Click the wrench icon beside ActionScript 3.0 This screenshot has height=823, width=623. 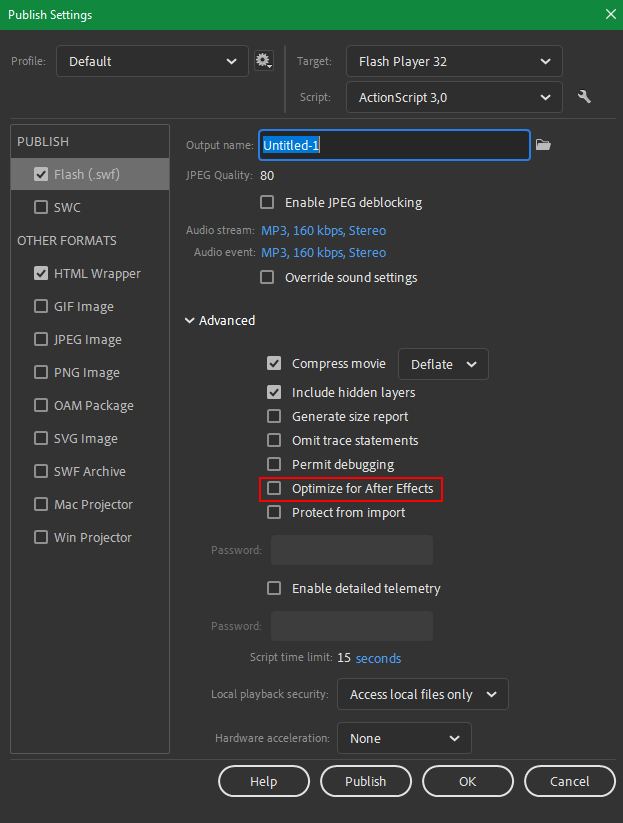pyautogui.click(x=584, y=97)
